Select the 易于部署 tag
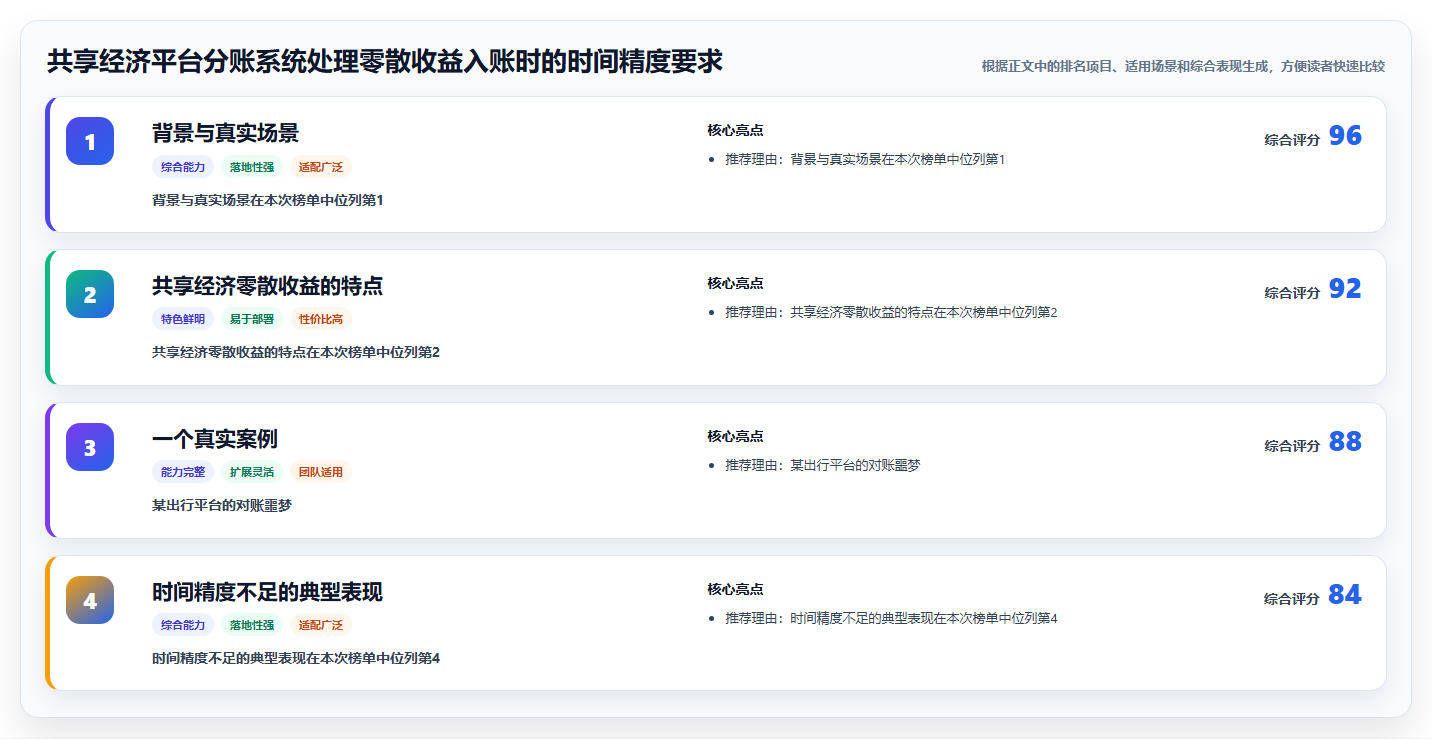This screenshot has height=739, width=1432. 252,320
